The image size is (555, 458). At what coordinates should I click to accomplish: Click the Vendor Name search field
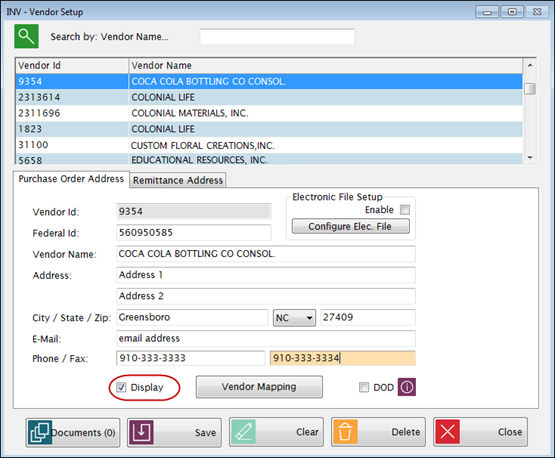point(277,36)
